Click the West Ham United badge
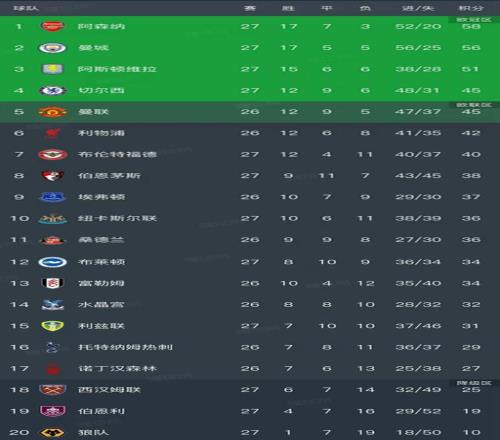 (x=52, y=389)
